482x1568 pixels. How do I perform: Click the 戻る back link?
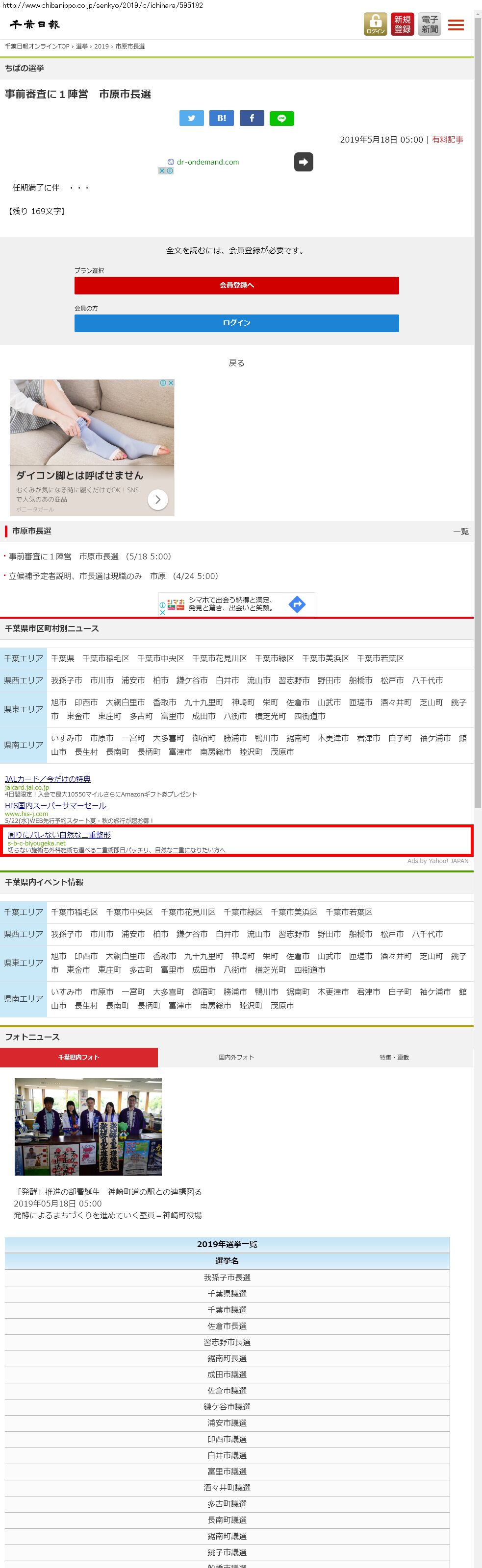[236, 363]
